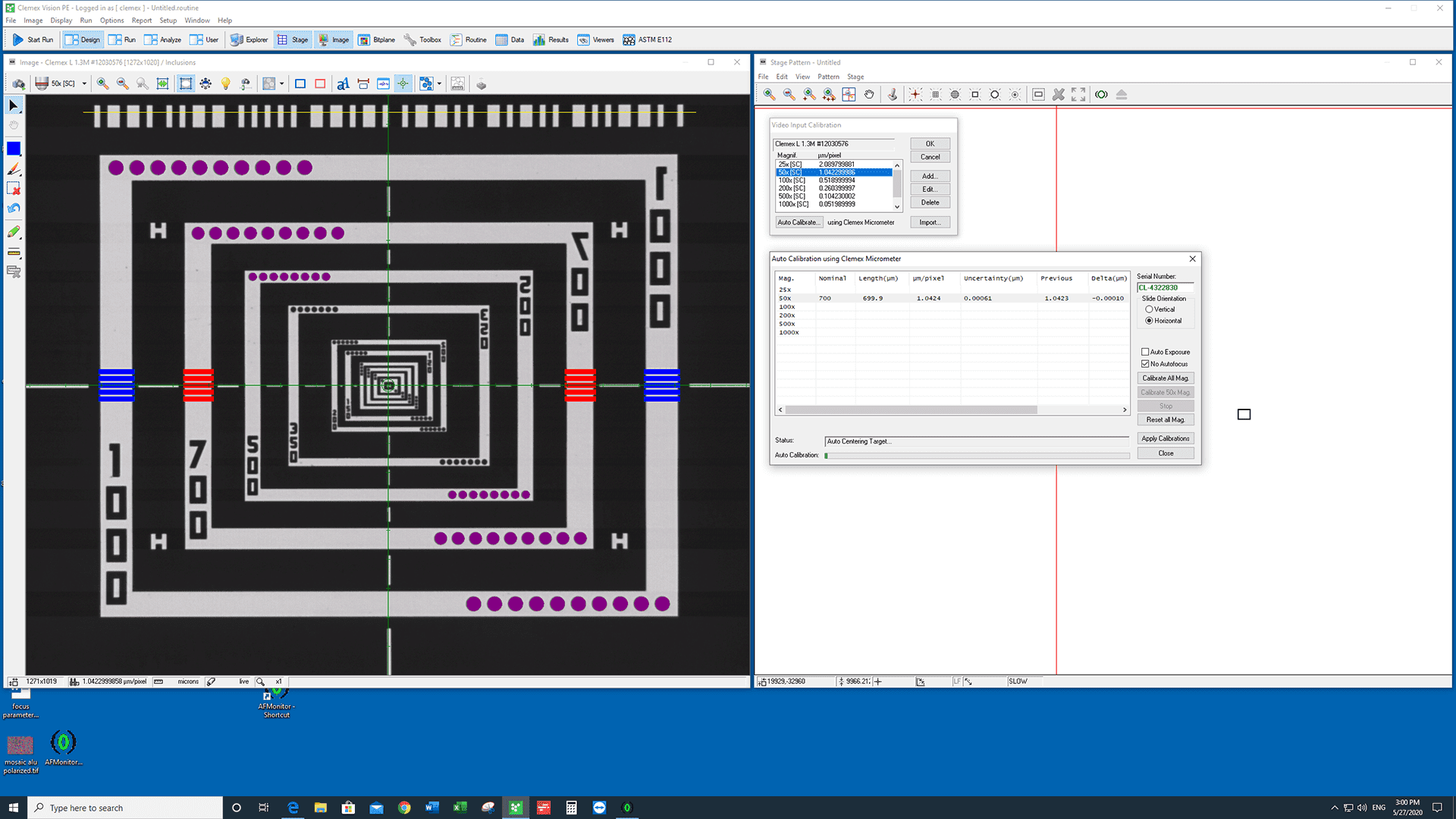Click the Calibrate All Mag. button
This screenshot has width=1456, height=819.
(1166, 378)
